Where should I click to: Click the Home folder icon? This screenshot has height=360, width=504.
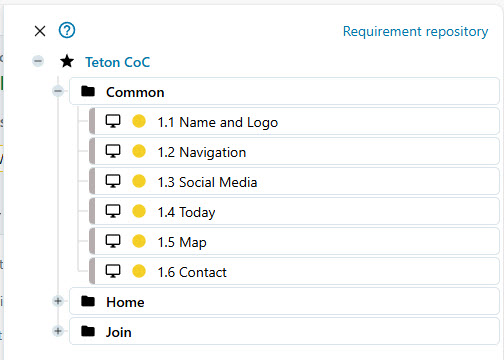point(88,301)
